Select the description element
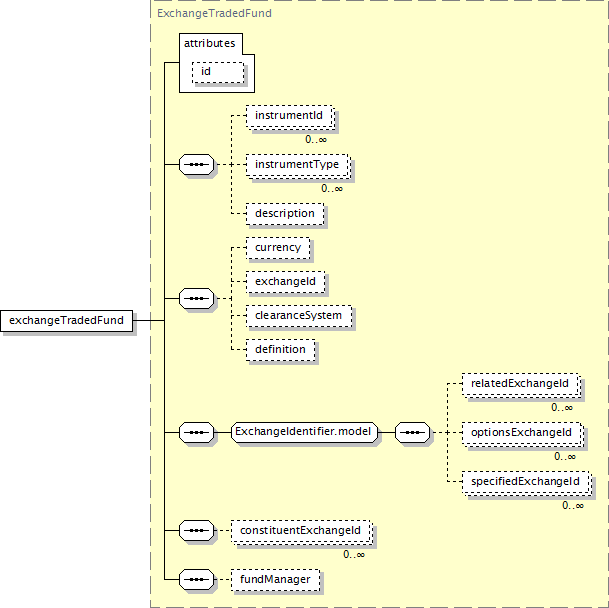Viewport: 609px width, 608px height. point(285,214)
